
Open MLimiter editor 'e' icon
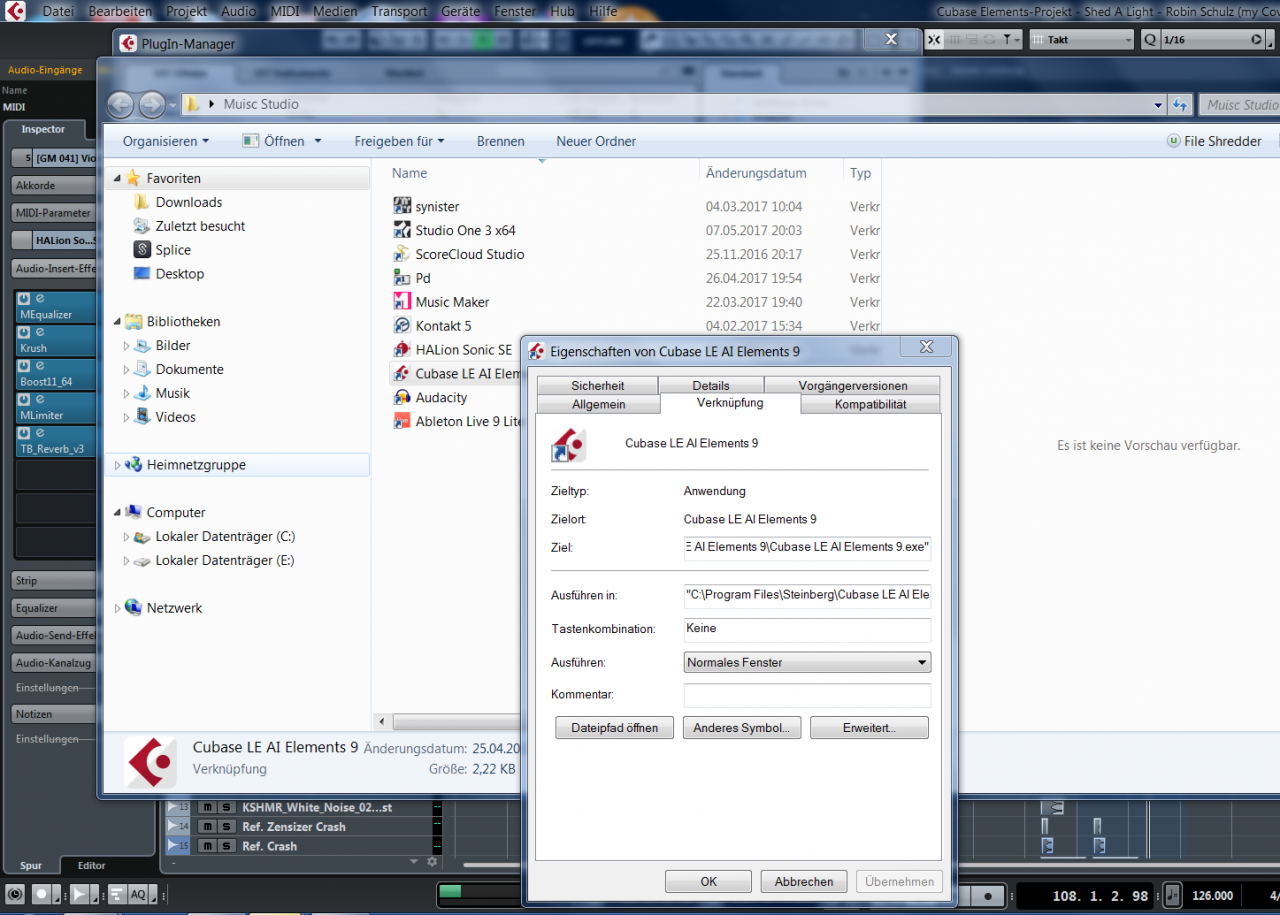coord(40,399)
